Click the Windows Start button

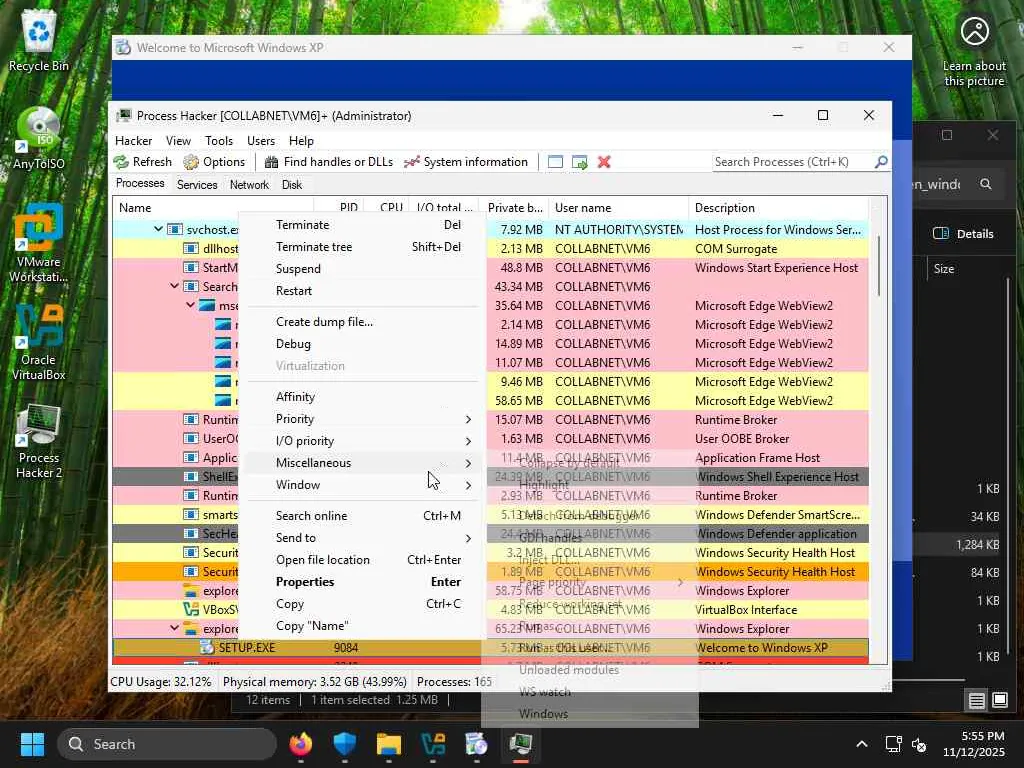(x=32, y=744)
